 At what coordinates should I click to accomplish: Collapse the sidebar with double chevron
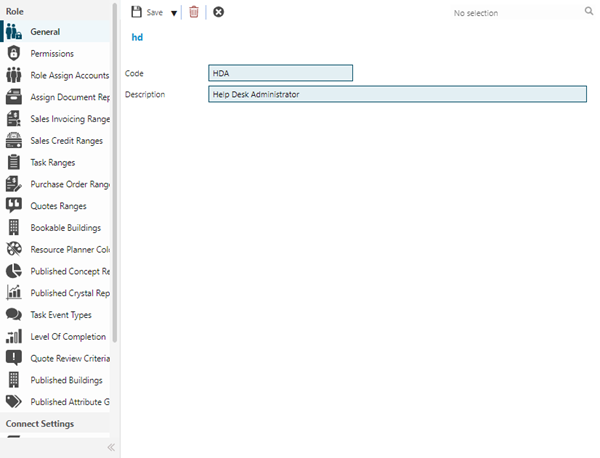pyautogui.click(x=111, y=447)
